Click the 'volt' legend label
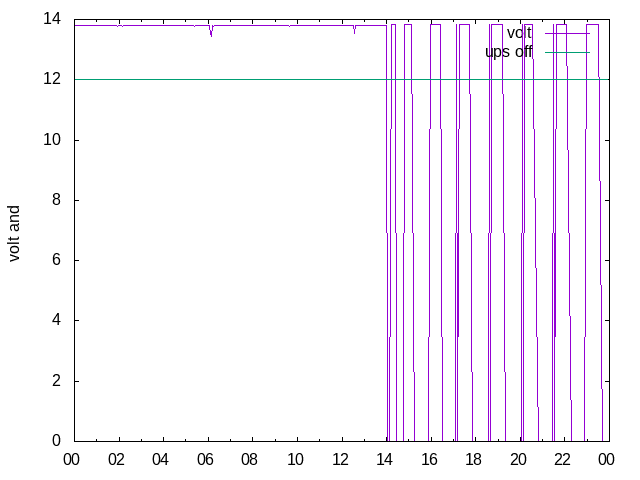 519,33
